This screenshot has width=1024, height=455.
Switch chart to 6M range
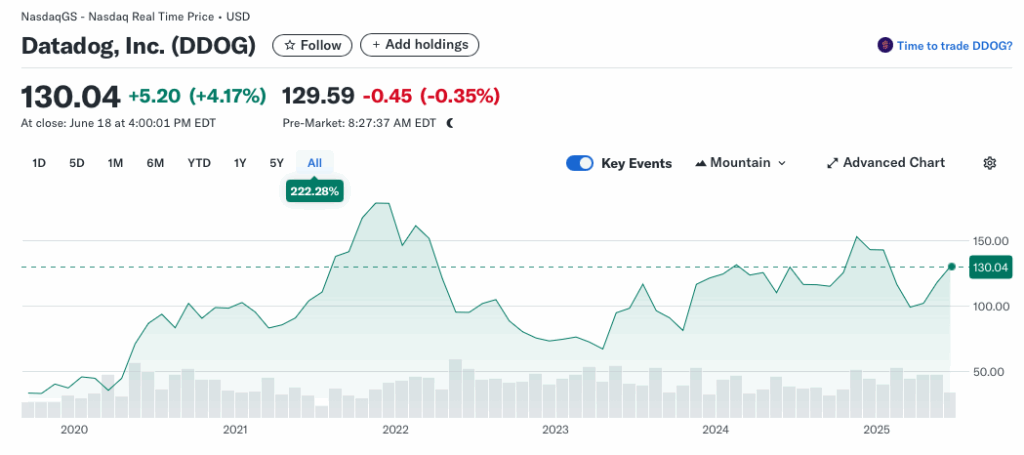[155, 163]
